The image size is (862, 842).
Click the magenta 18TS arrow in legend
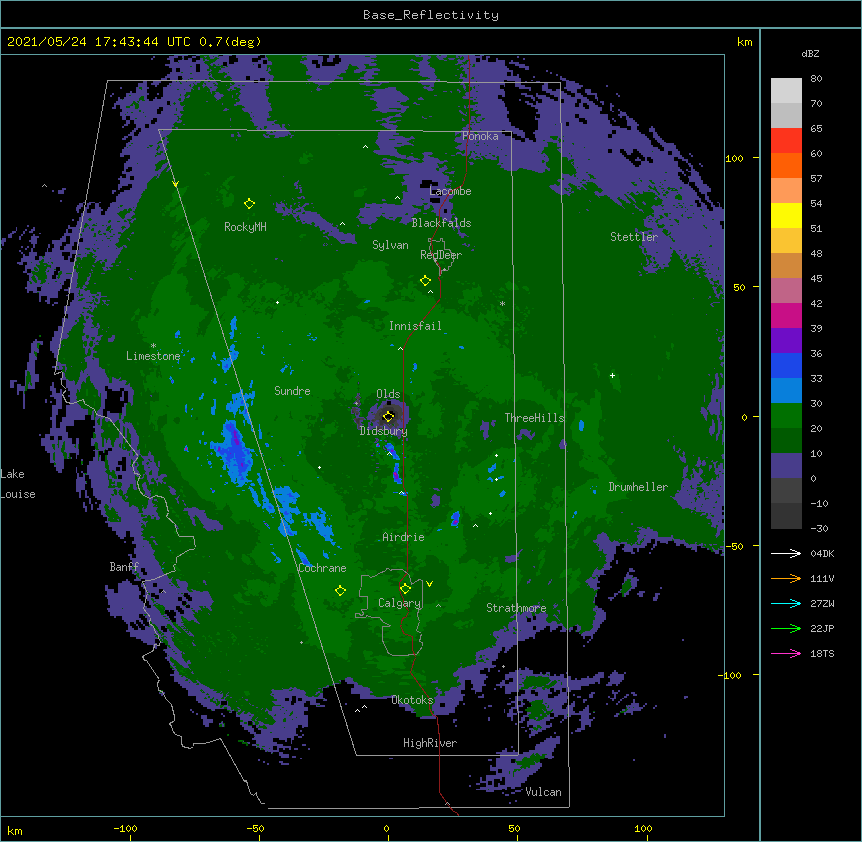click(786, 653)
